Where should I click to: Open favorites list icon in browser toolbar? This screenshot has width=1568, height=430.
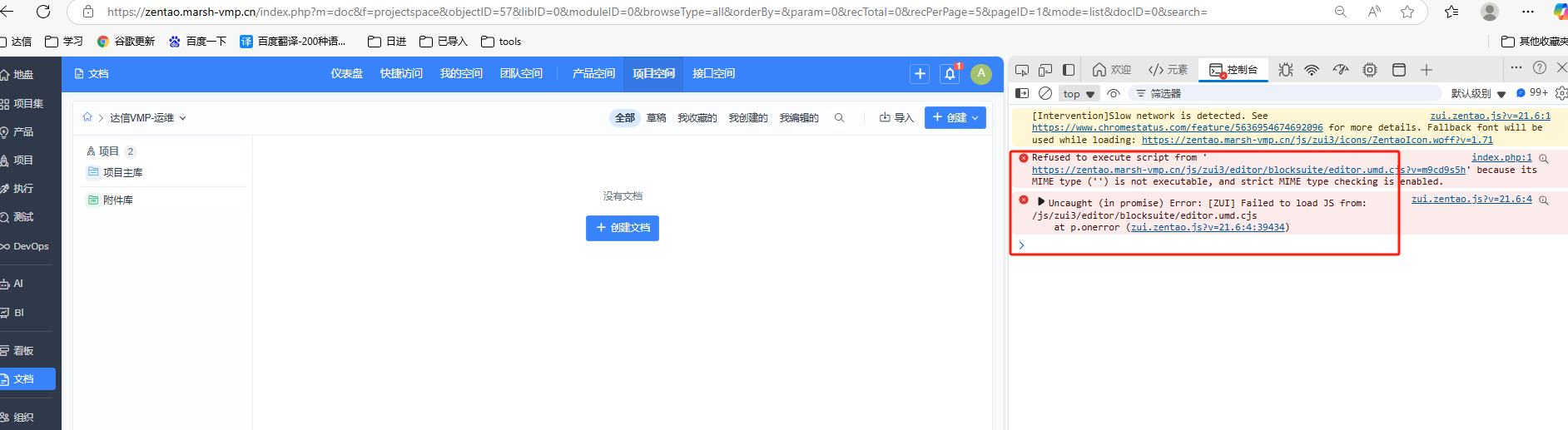[x=1451, y=12]
